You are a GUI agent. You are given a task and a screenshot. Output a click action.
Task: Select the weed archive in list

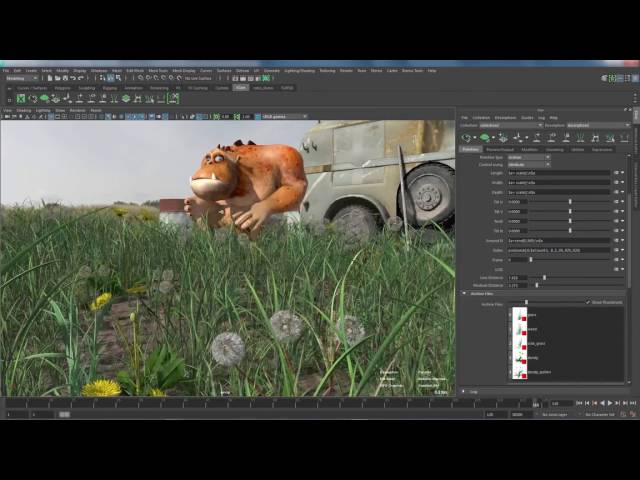532,329
